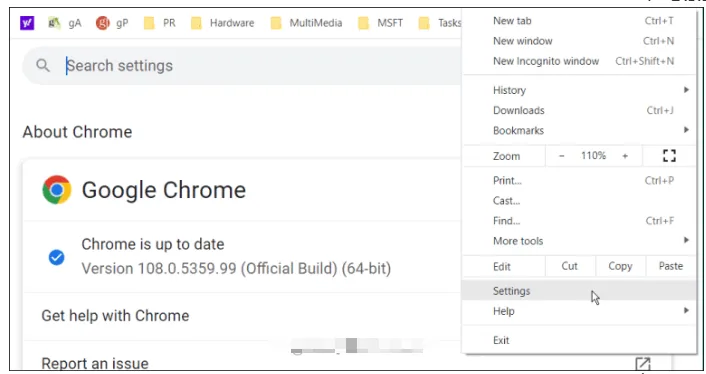Choose Exit from the Chrome menu
The width and height of the screenshot is (706, 374).
(x=580, y=340)
